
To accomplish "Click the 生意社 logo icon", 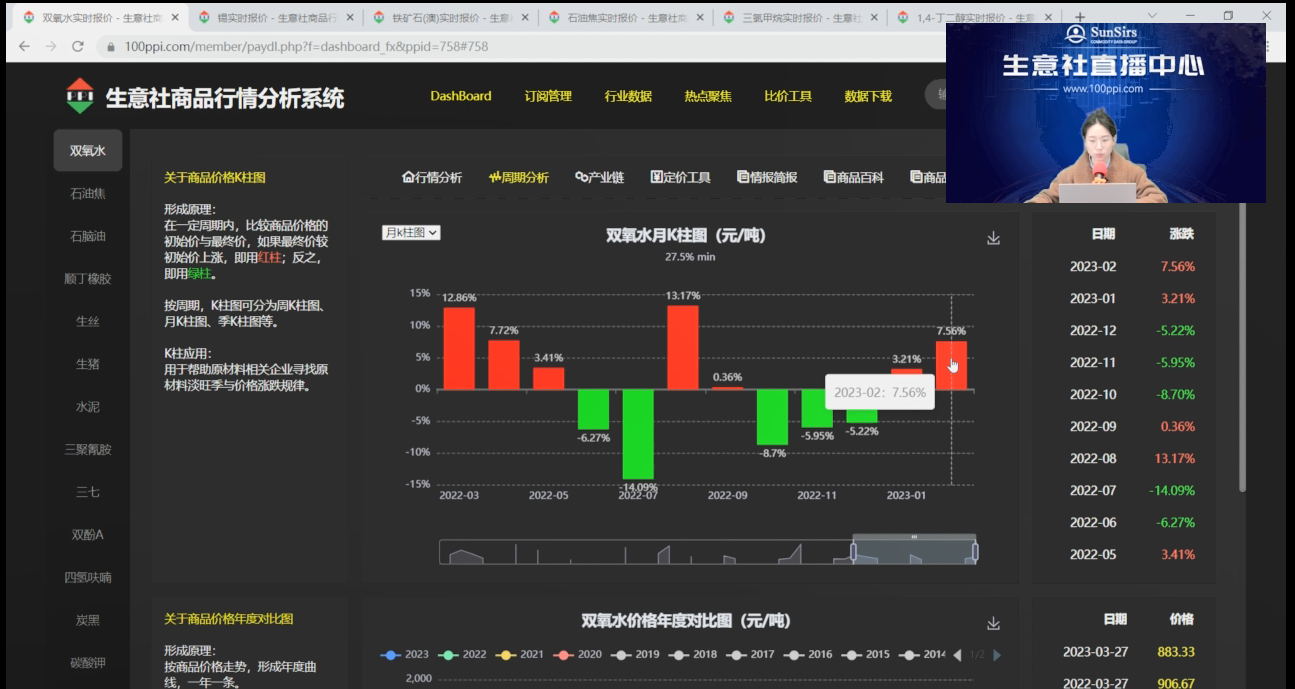I will [x=80, y=96].
